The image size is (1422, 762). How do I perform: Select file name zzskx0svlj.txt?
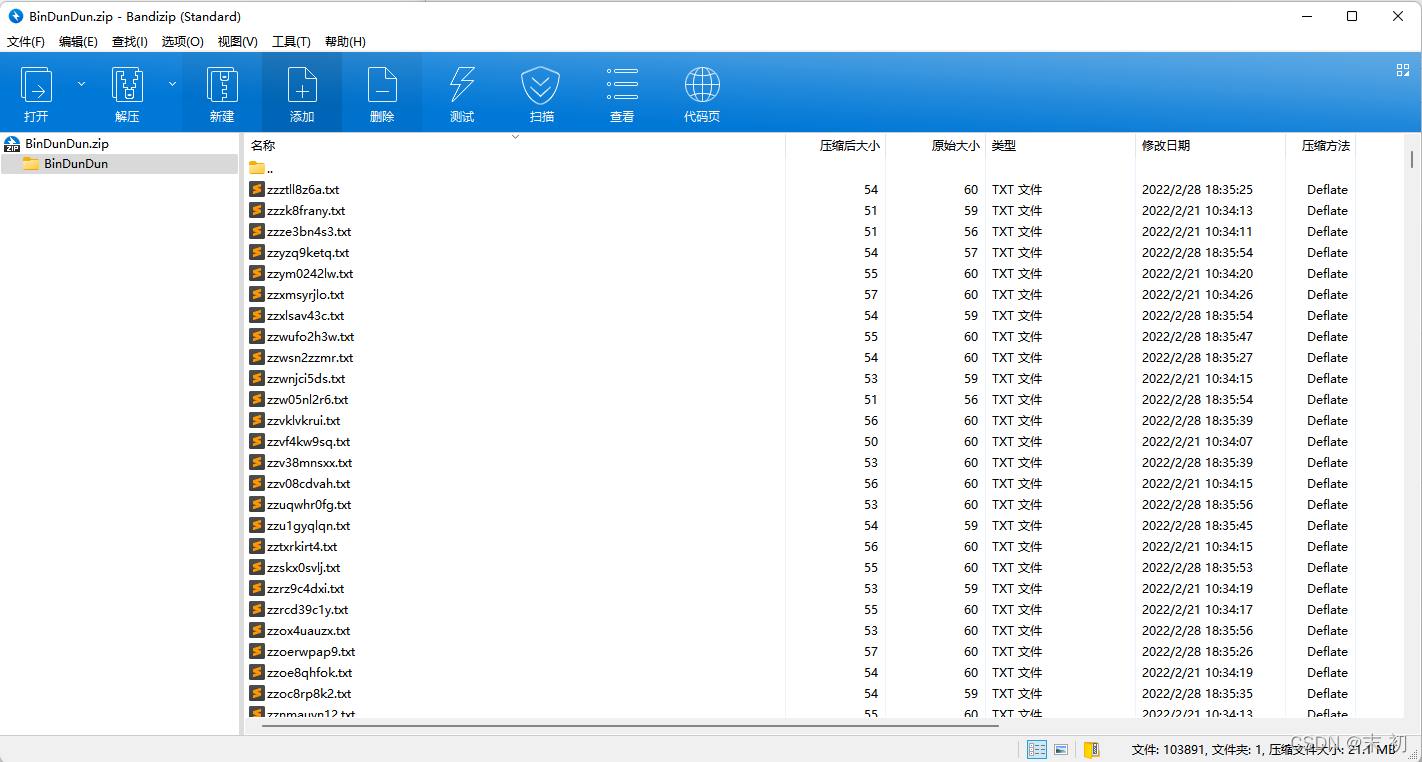(x=304, y=568)
